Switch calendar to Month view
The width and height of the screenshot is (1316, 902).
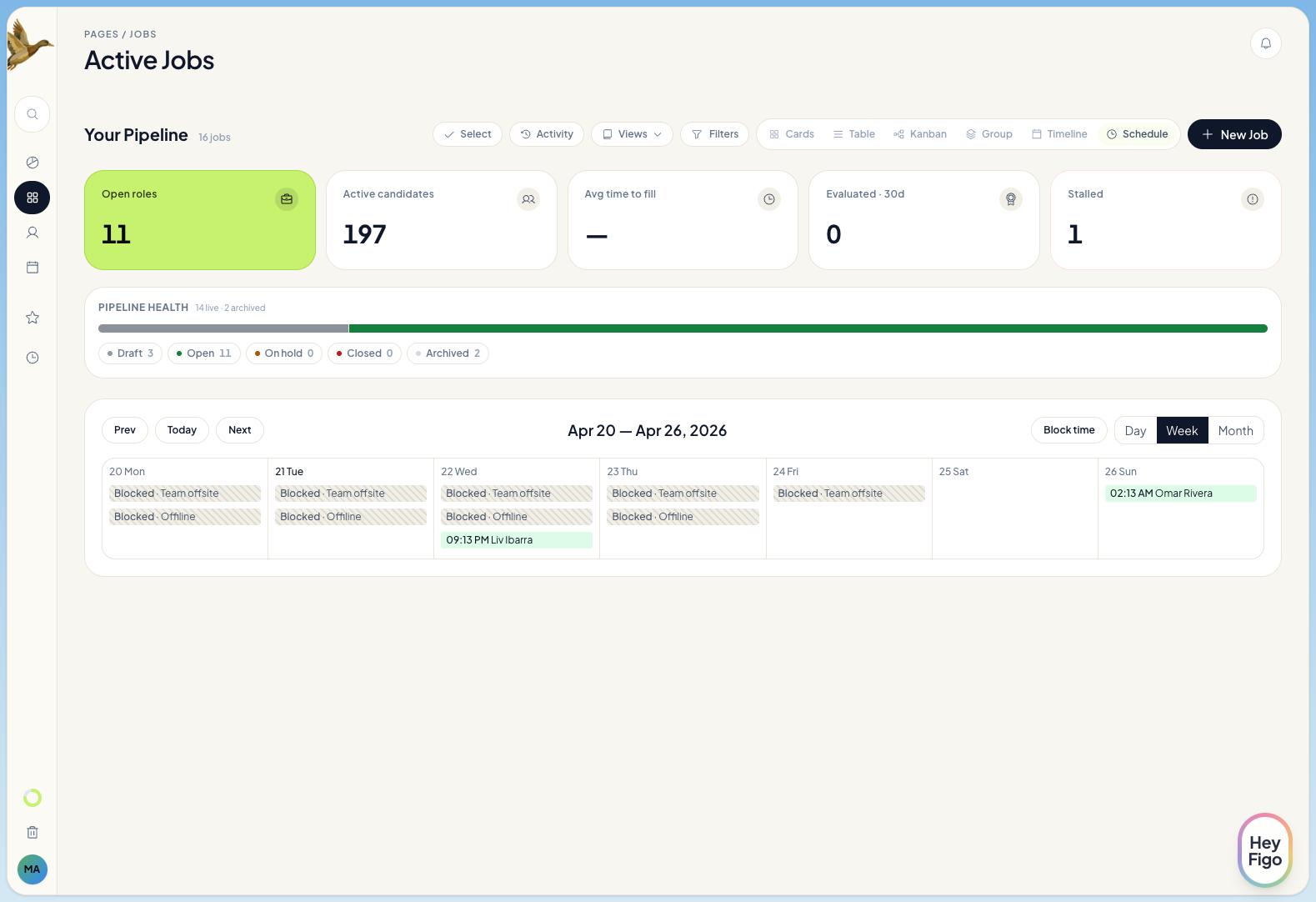[x=1235, y=431]
